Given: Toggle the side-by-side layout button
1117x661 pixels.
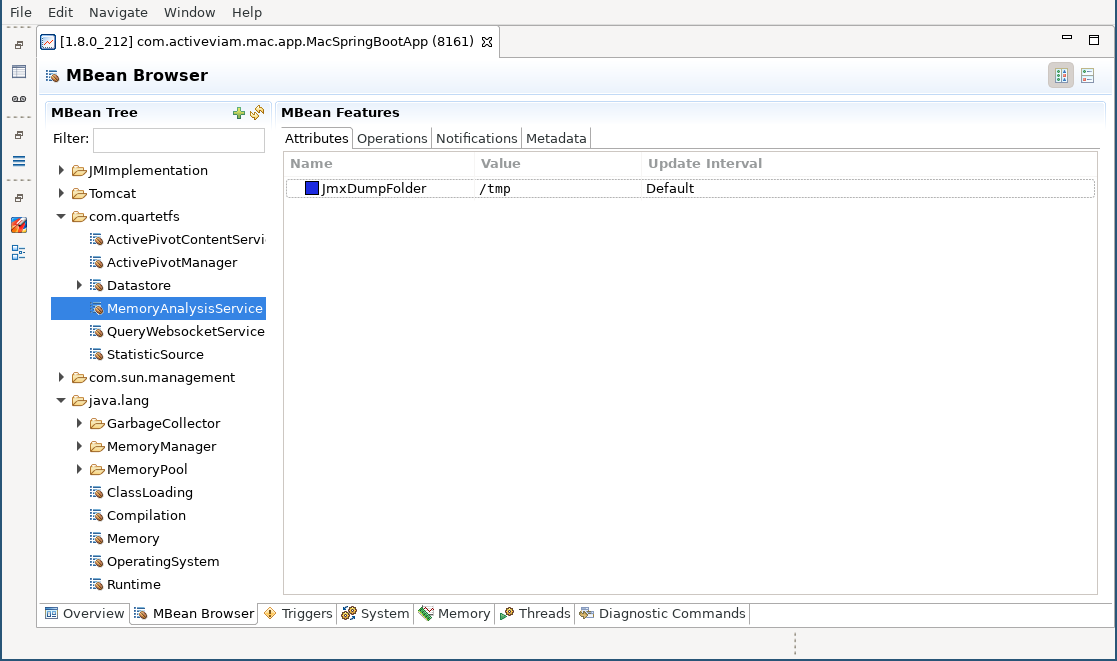Looking at the screenshot, I should [1060, 76].
